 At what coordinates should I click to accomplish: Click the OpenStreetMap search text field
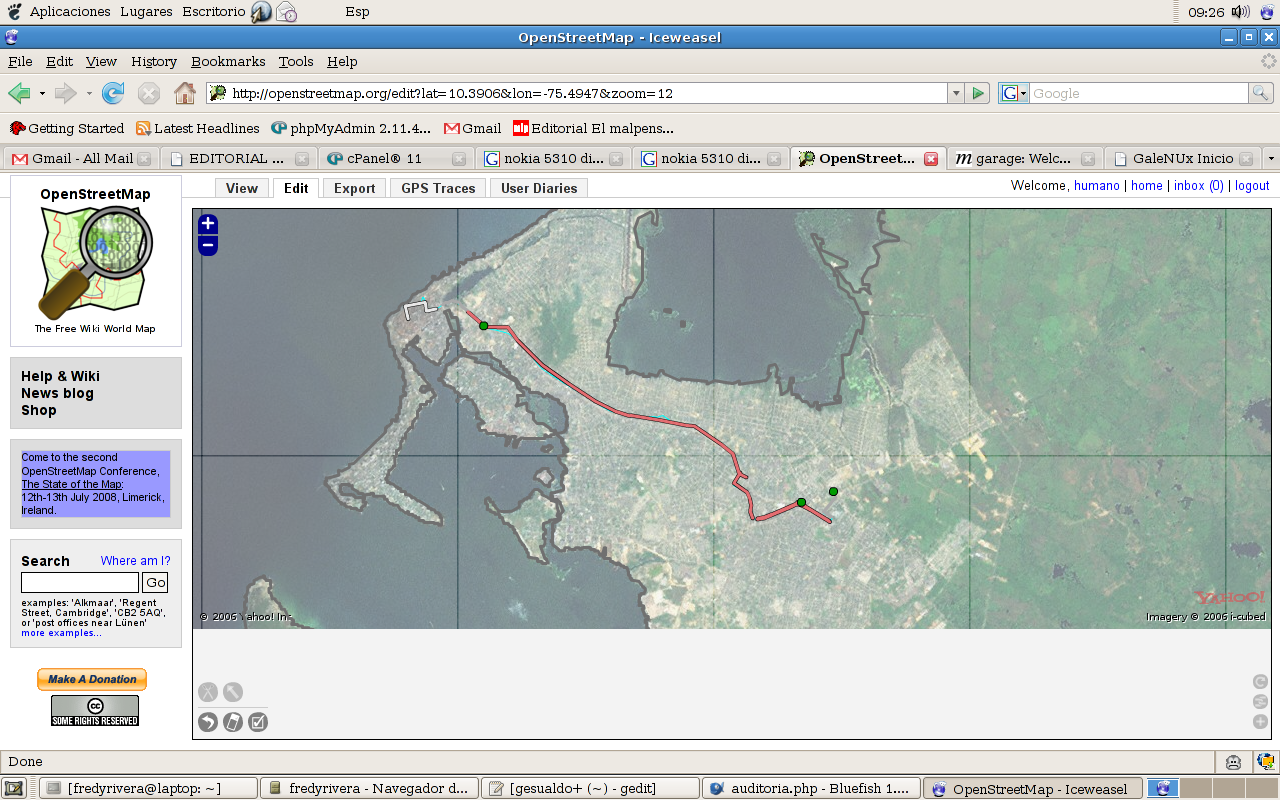pyautogui.click(x=80, y=582)
